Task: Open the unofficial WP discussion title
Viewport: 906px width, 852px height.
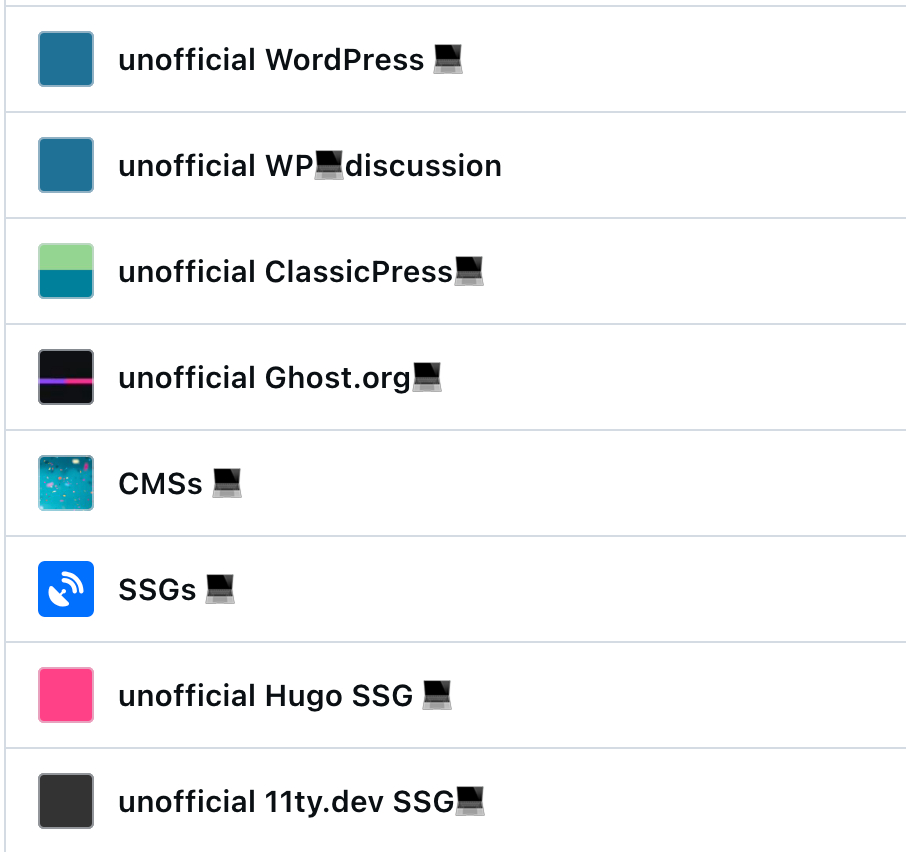Action: click(x=310, y=166)
